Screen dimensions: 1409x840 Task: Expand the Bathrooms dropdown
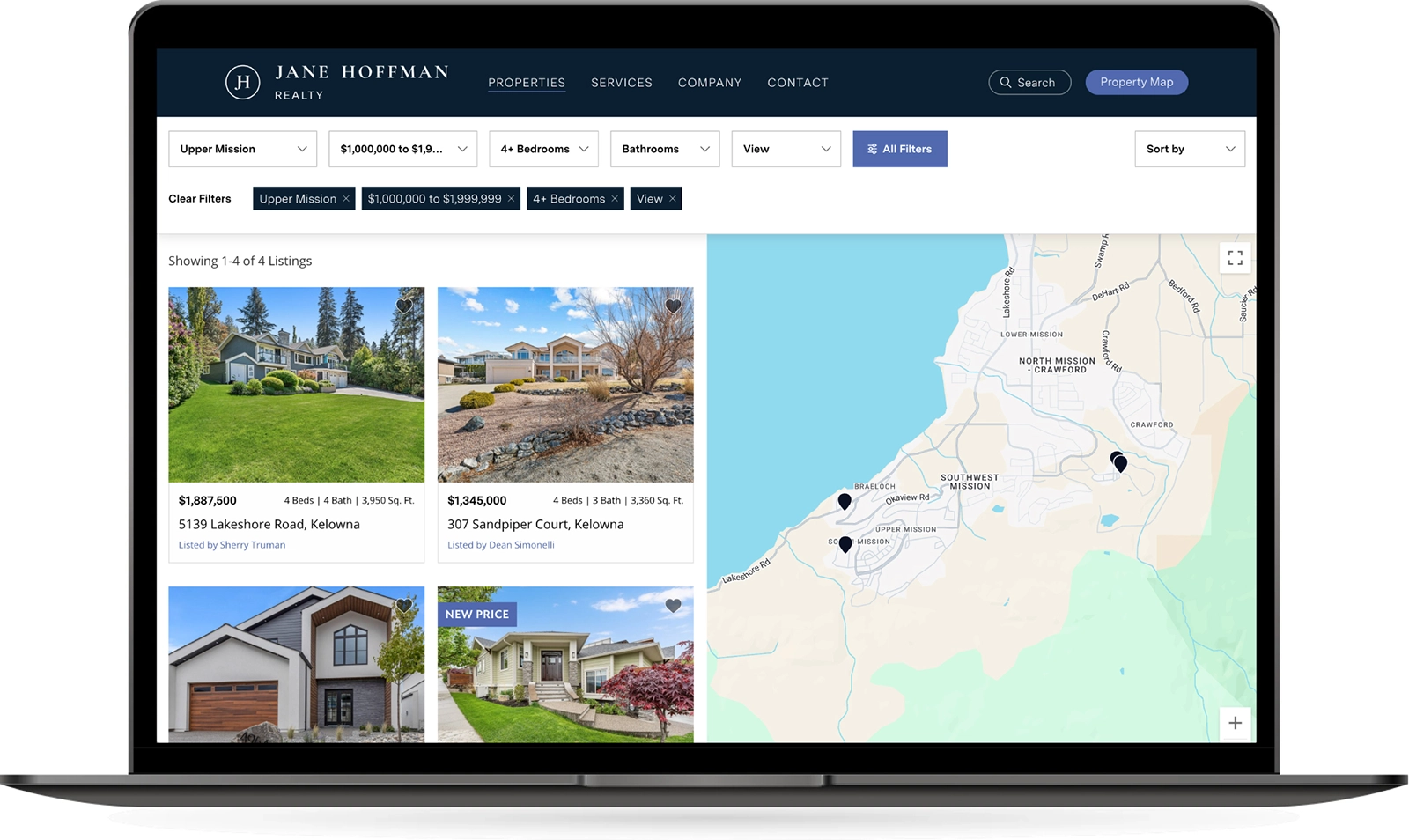click(664, 149)
